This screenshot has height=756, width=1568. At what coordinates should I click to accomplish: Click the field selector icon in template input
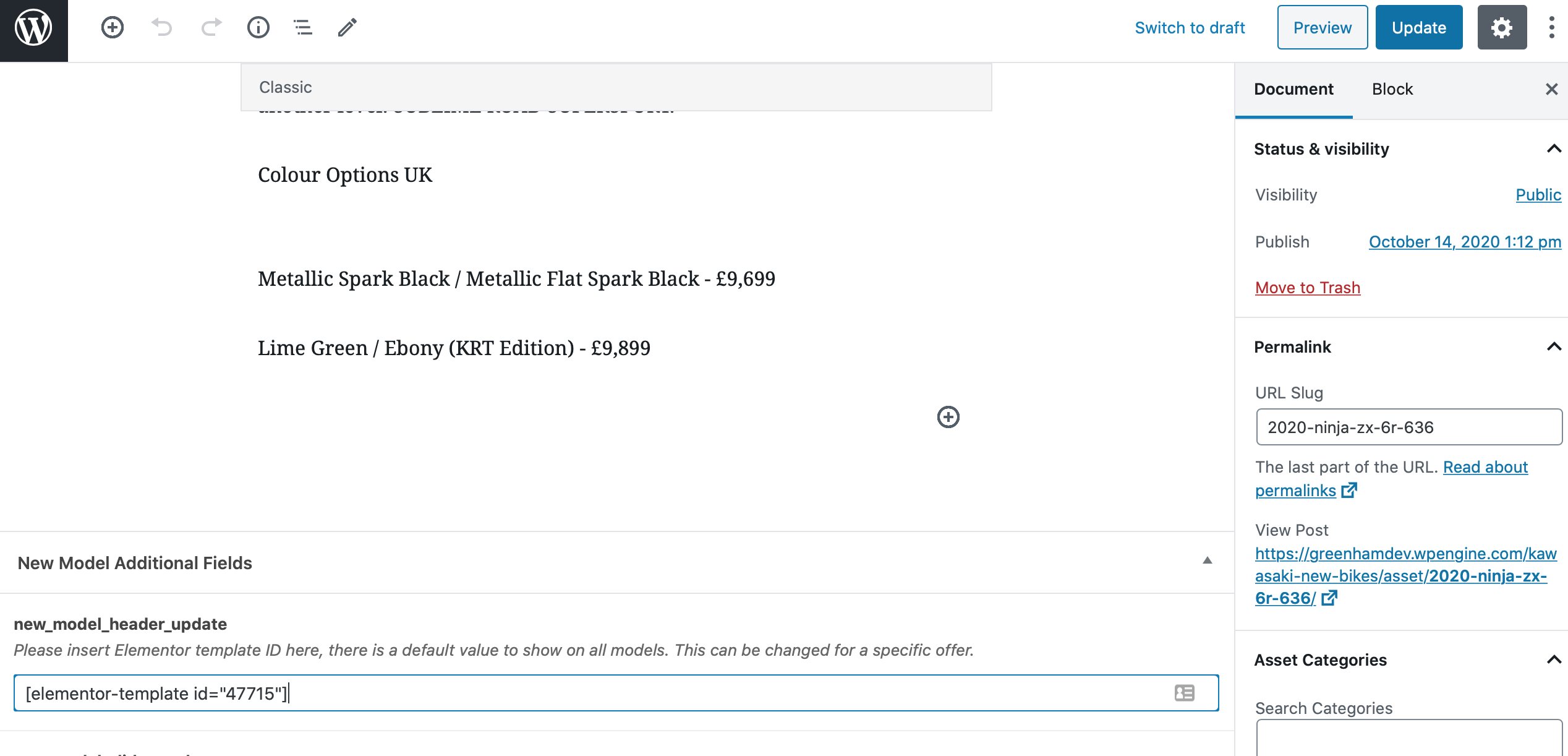pos(1185,693)
